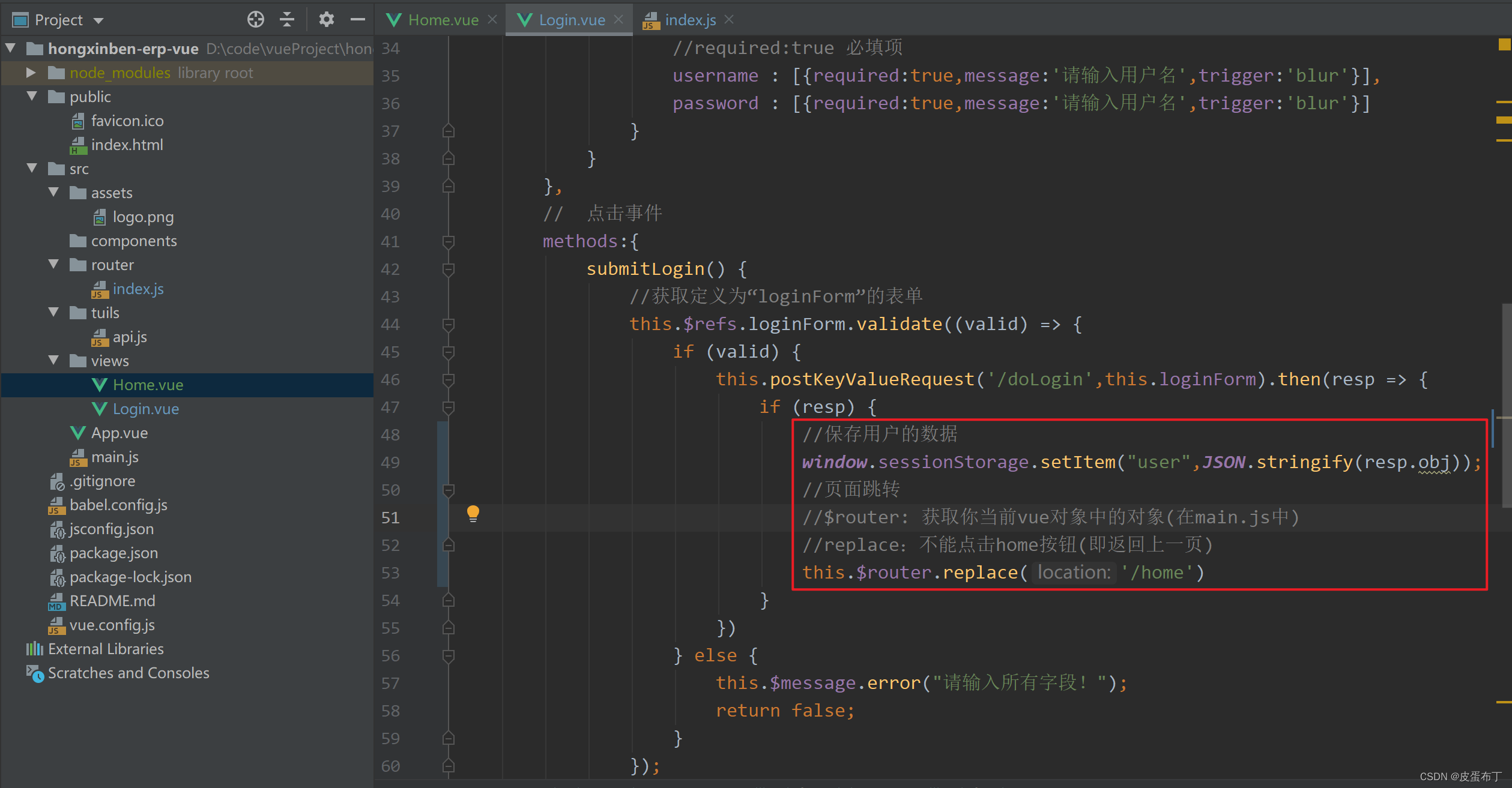The width and height of the screenshot is (1512, 788).
Task: Open package.json file
Action: tap(113, 553)
